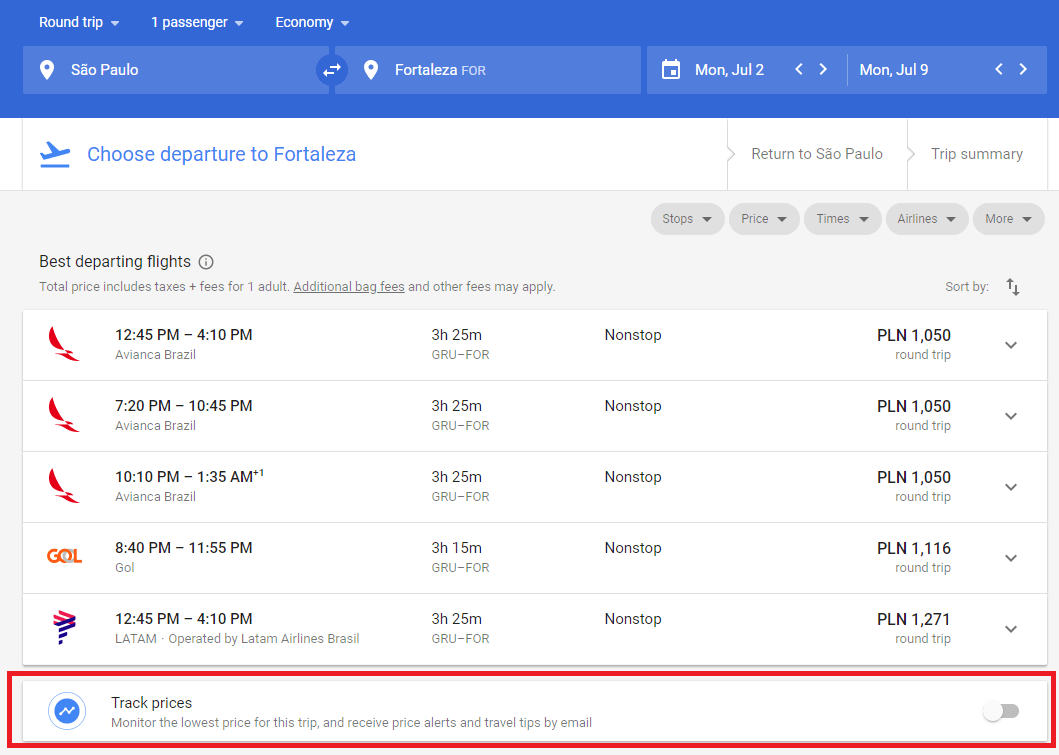Click Avianca logo on 12:45 PM flight
Image resolution: width=1059 pixels, height=755 pixels.
tap(63, 344)
